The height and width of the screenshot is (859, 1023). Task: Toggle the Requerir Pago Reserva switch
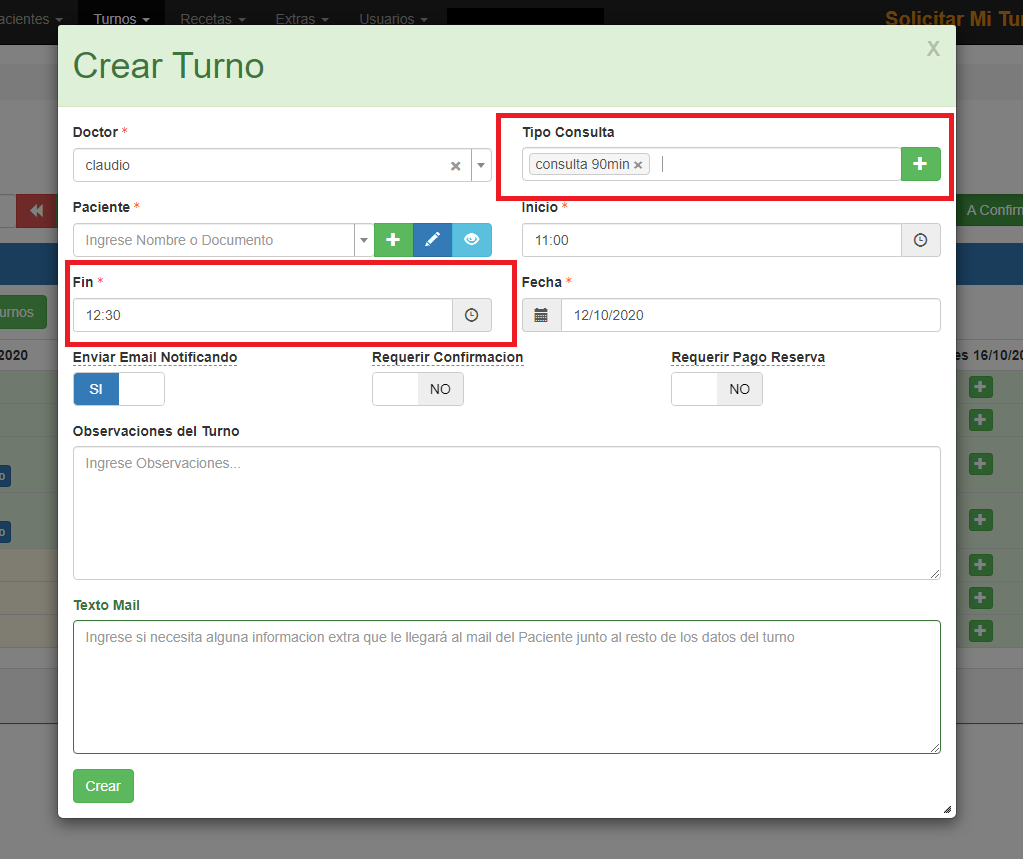point(716,389)
